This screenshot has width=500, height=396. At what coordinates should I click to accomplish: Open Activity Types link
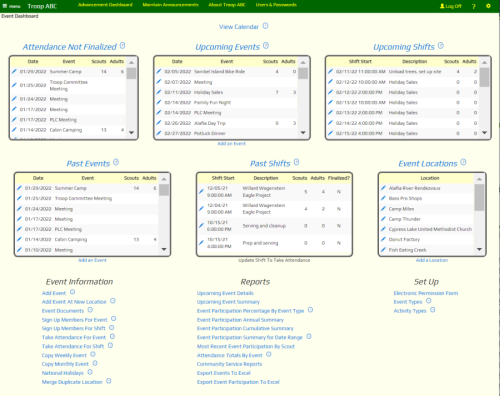coord(410,311)
